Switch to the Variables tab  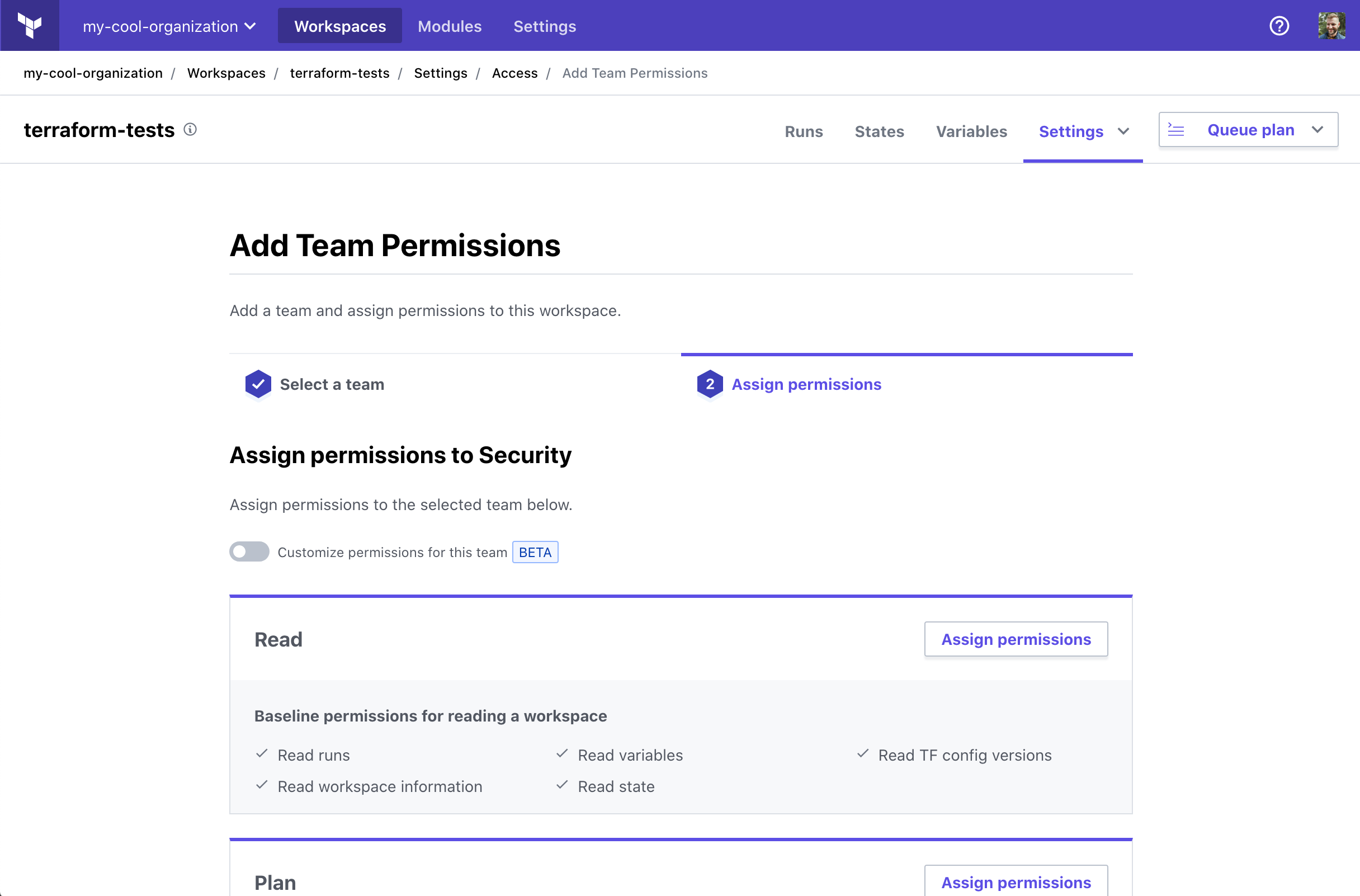pos(971,131)
